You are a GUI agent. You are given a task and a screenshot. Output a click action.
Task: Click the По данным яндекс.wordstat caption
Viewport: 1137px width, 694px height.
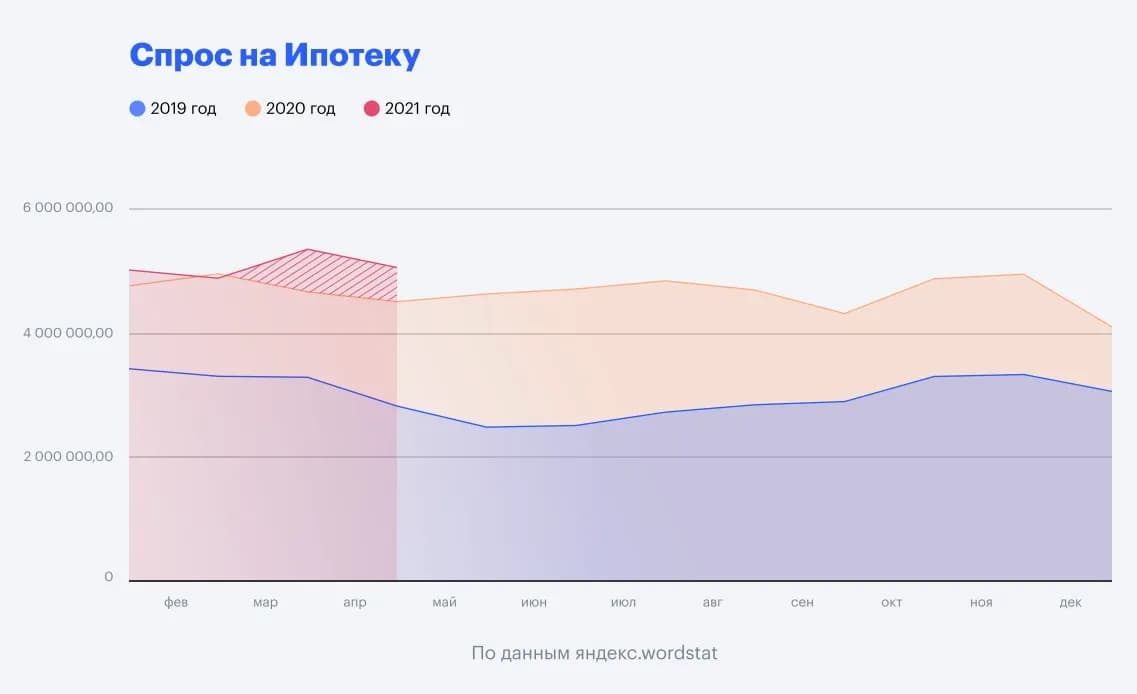[595, 653]
